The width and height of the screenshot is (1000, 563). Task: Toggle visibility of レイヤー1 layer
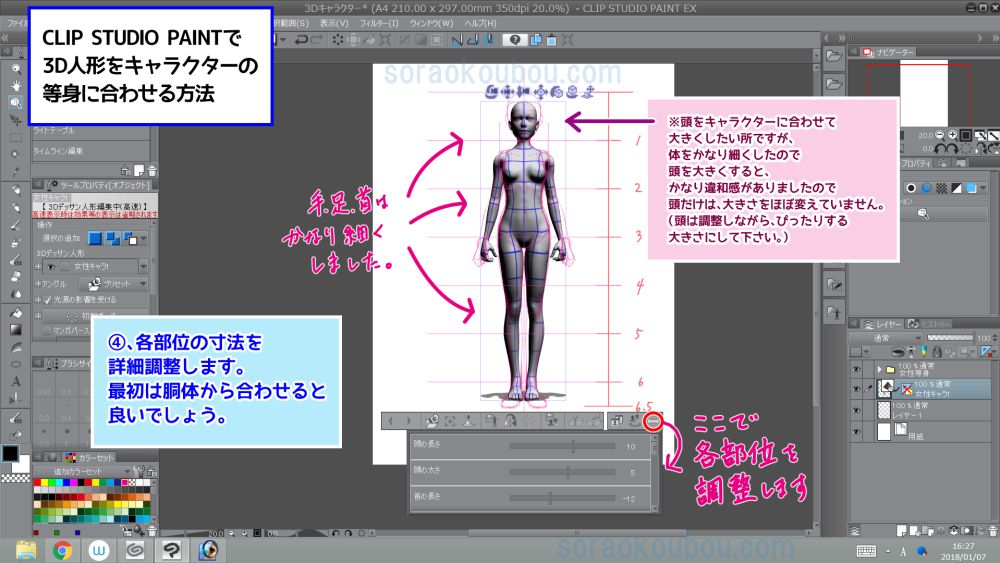(857, 410)
